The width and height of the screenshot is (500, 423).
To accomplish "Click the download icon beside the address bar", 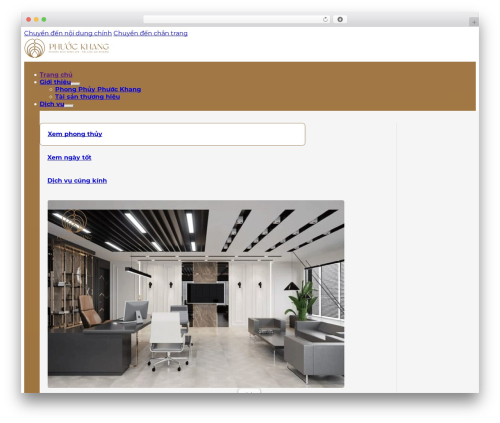I will click(x=340, y=20).
